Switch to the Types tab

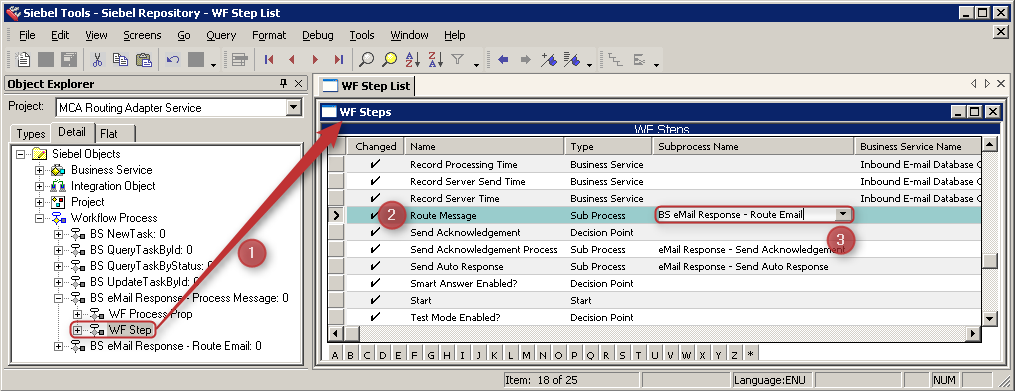[30, 133]
